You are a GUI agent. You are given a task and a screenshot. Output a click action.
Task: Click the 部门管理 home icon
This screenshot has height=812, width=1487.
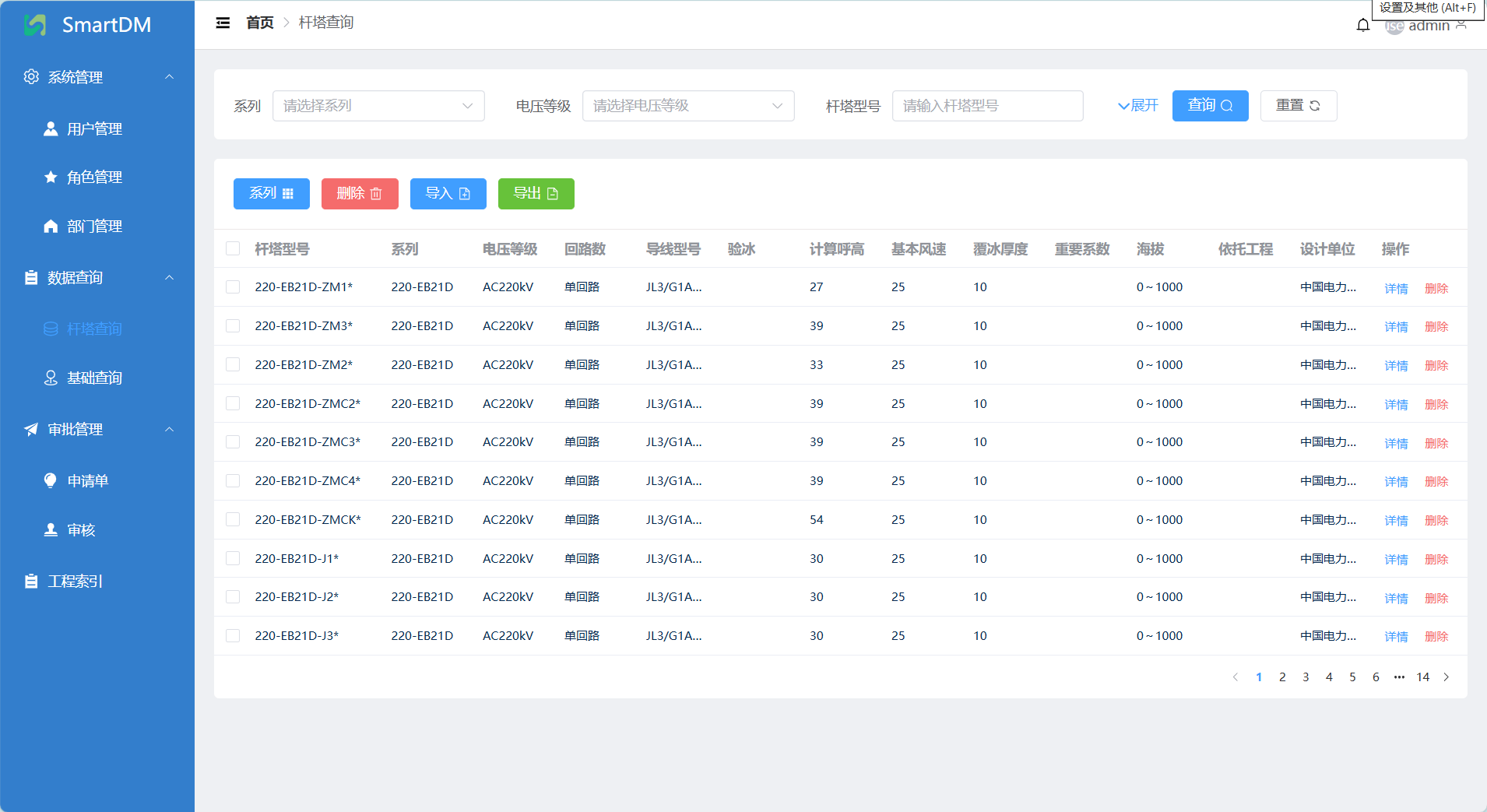click(51, 226)
